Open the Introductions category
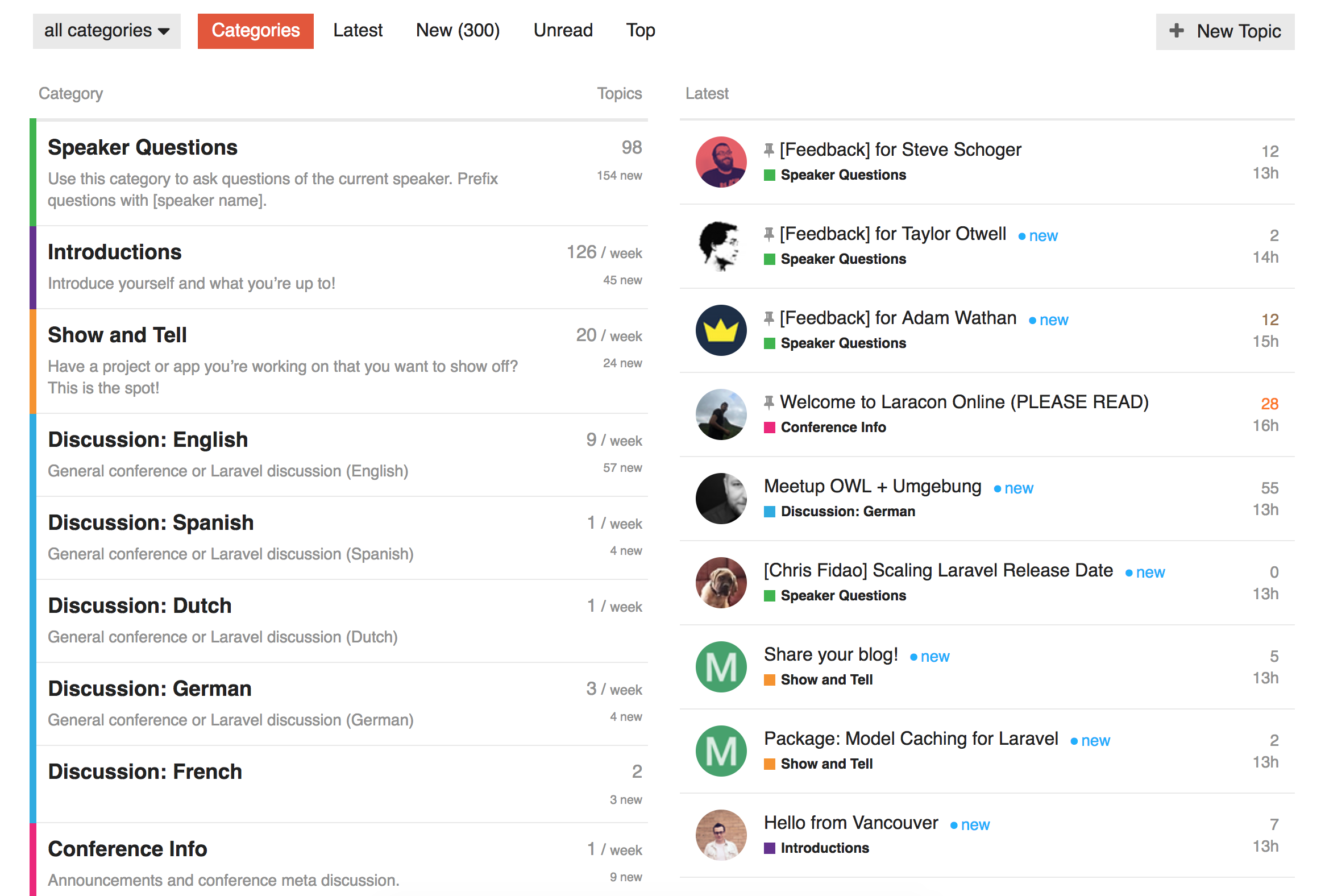Viewport: 1321px width, 896px height. click(x=115, y=252)
